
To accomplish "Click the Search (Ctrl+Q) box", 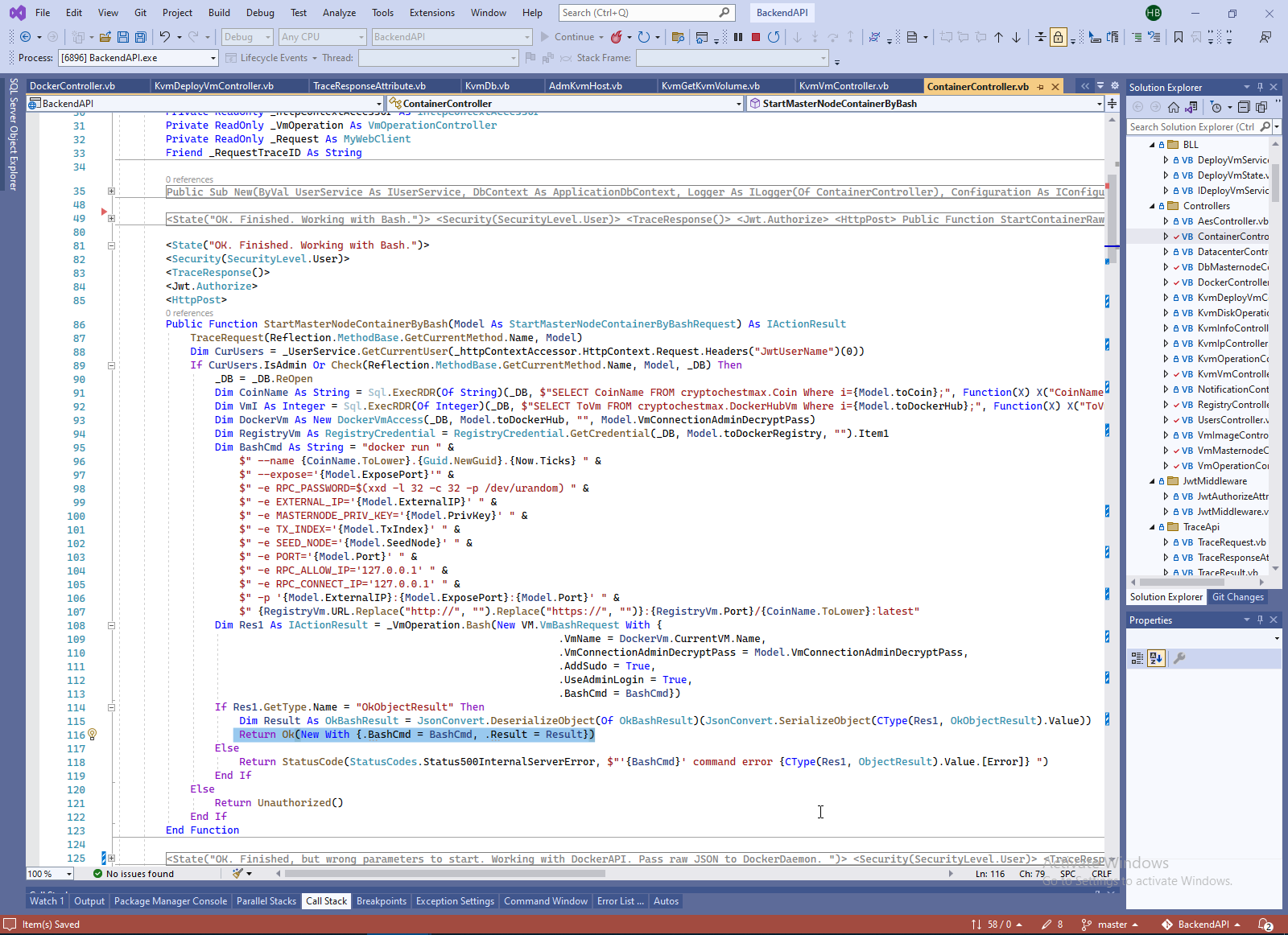I will pos(646,13).
